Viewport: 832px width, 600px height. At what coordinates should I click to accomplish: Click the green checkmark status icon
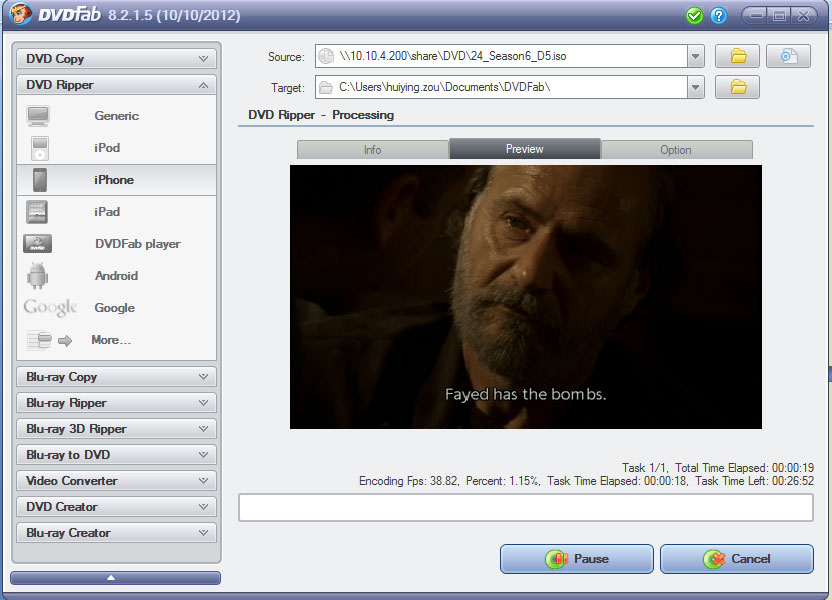694,15
